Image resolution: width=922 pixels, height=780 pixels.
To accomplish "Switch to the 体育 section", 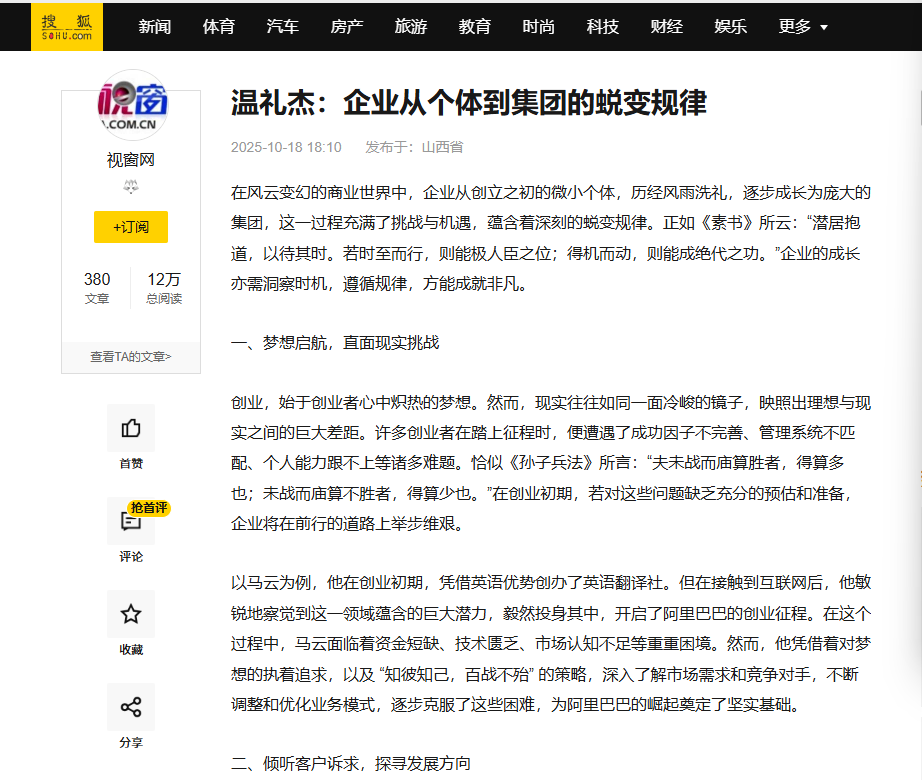I will point(219,27).
